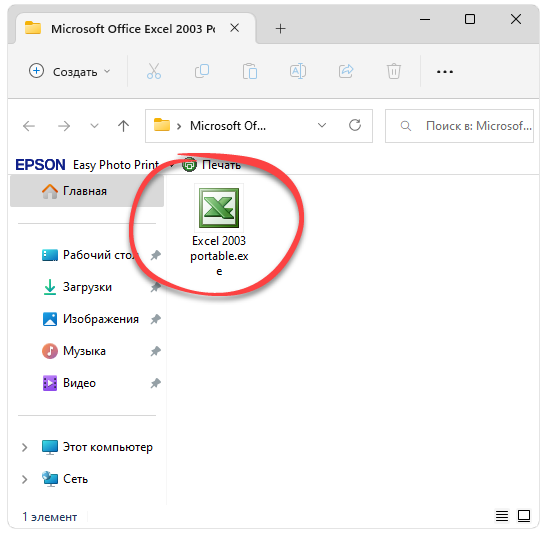Click the 1 элемент status text
The height and width of the screenshot is (533, 547).
click(x=50, y=517)
